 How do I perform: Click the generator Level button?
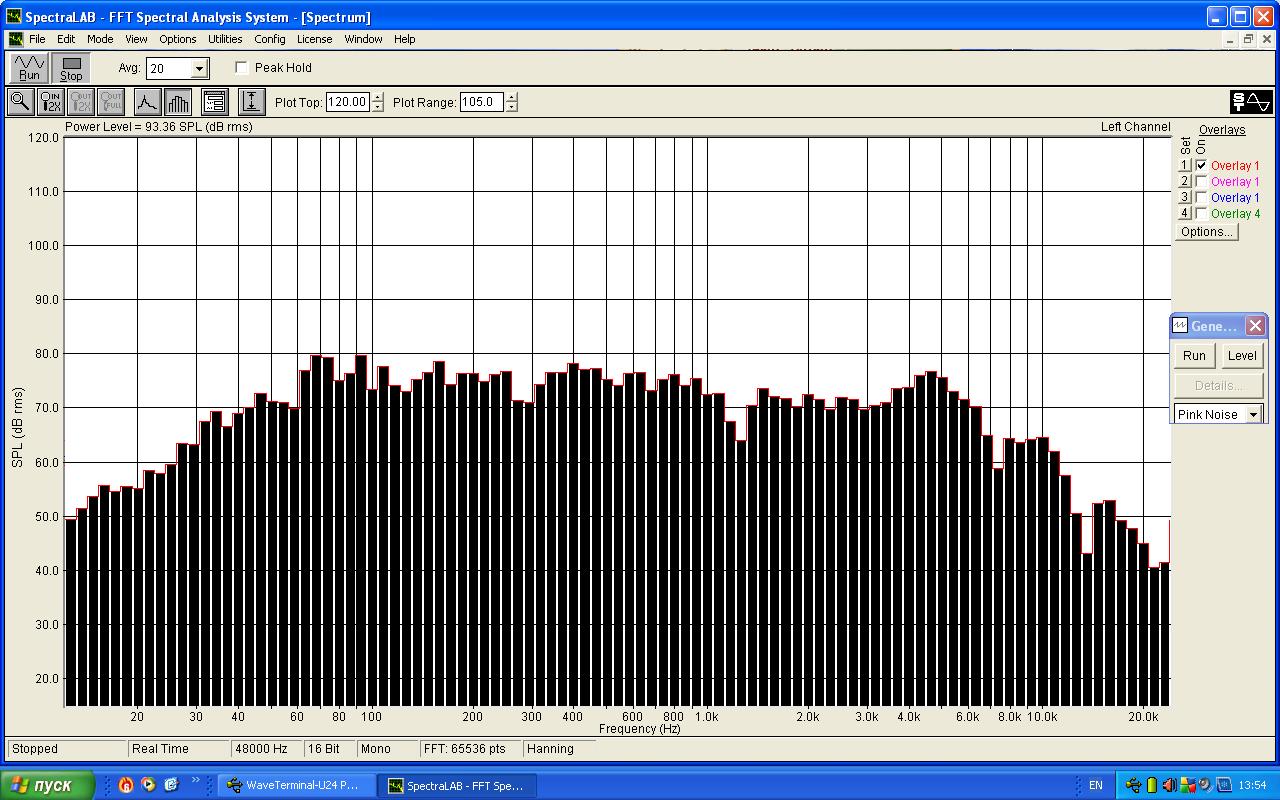coord(1241,356)
